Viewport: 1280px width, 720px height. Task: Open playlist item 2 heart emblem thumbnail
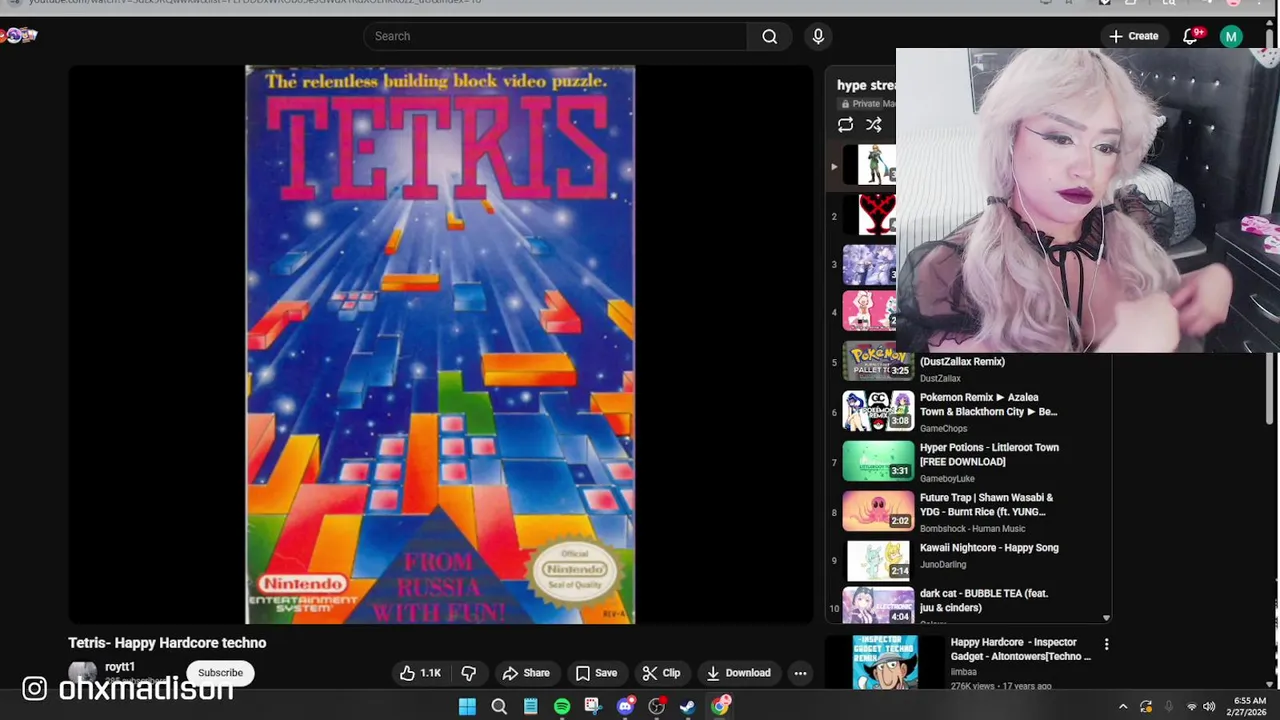click(x=870, y=215)
